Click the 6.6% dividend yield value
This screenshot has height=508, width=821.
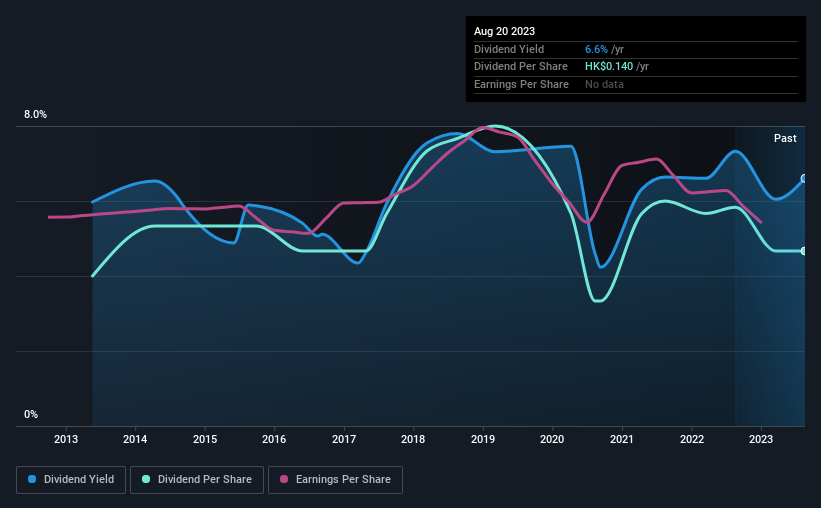pyautogui.click(x=596, y=49)
